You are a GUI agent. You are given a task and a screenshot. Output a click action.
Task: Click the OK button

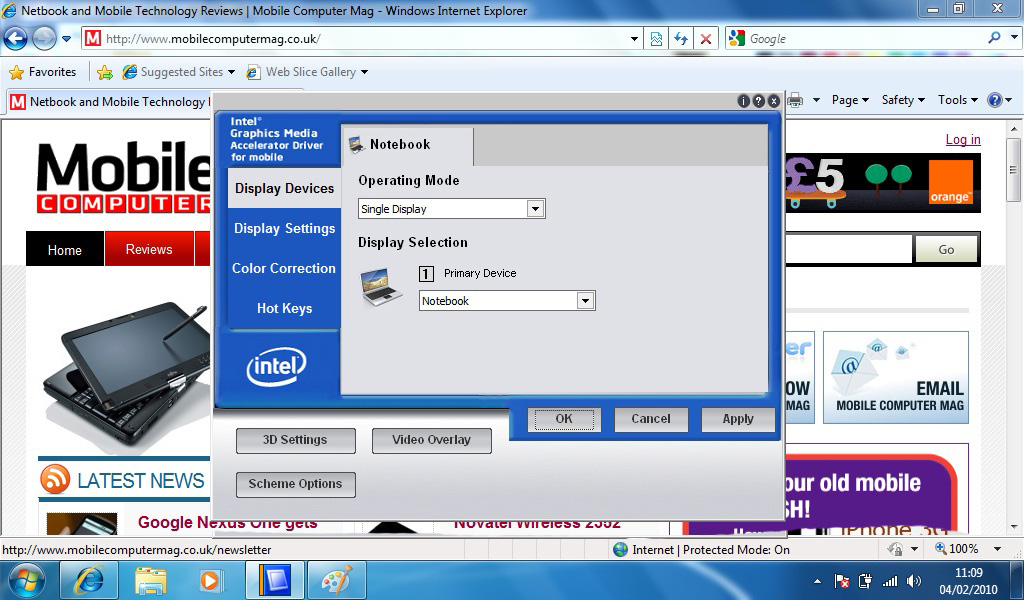click(564, 419)
